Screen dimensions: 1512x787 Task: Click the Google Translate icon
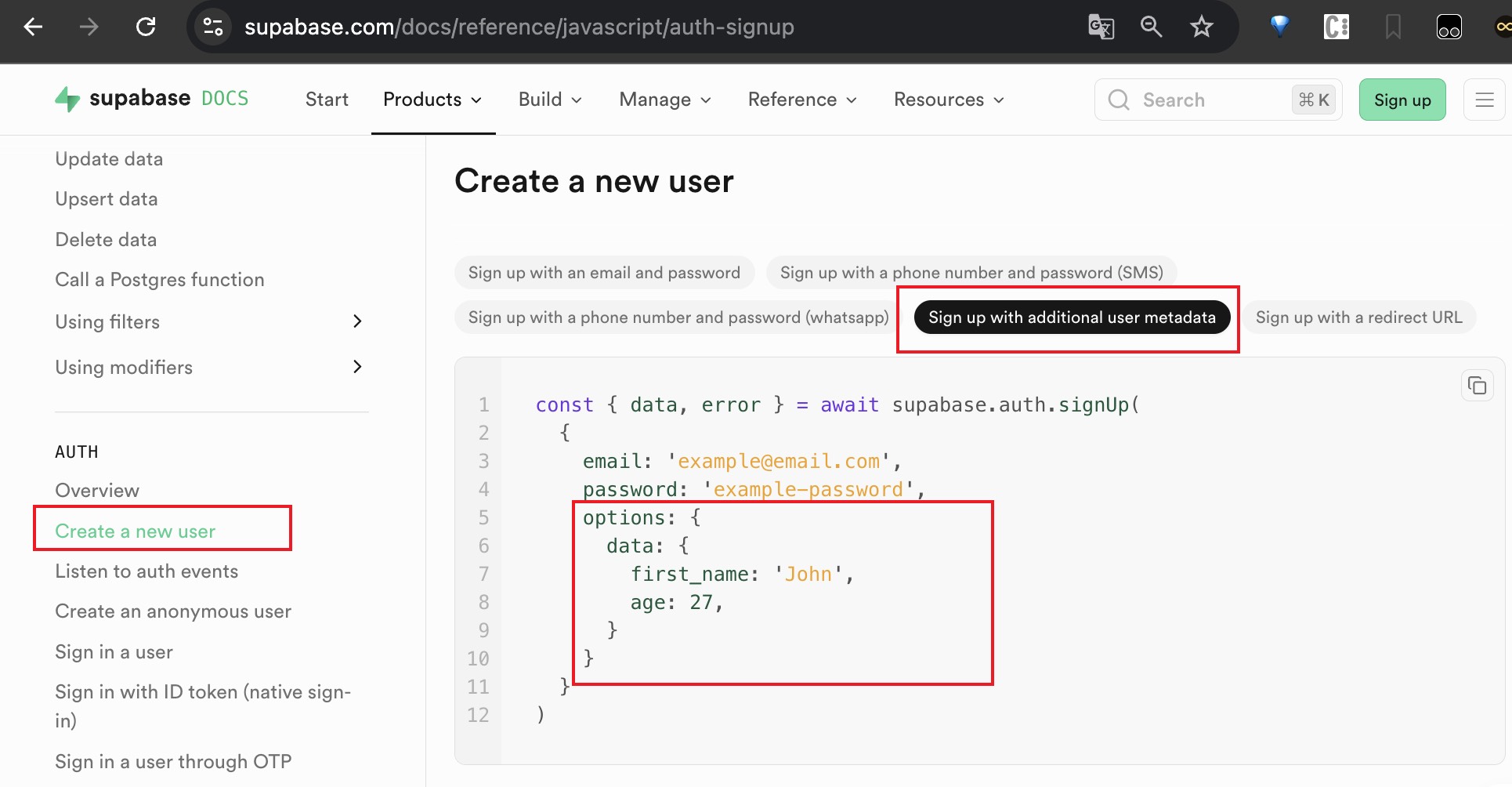(1101, 27)
